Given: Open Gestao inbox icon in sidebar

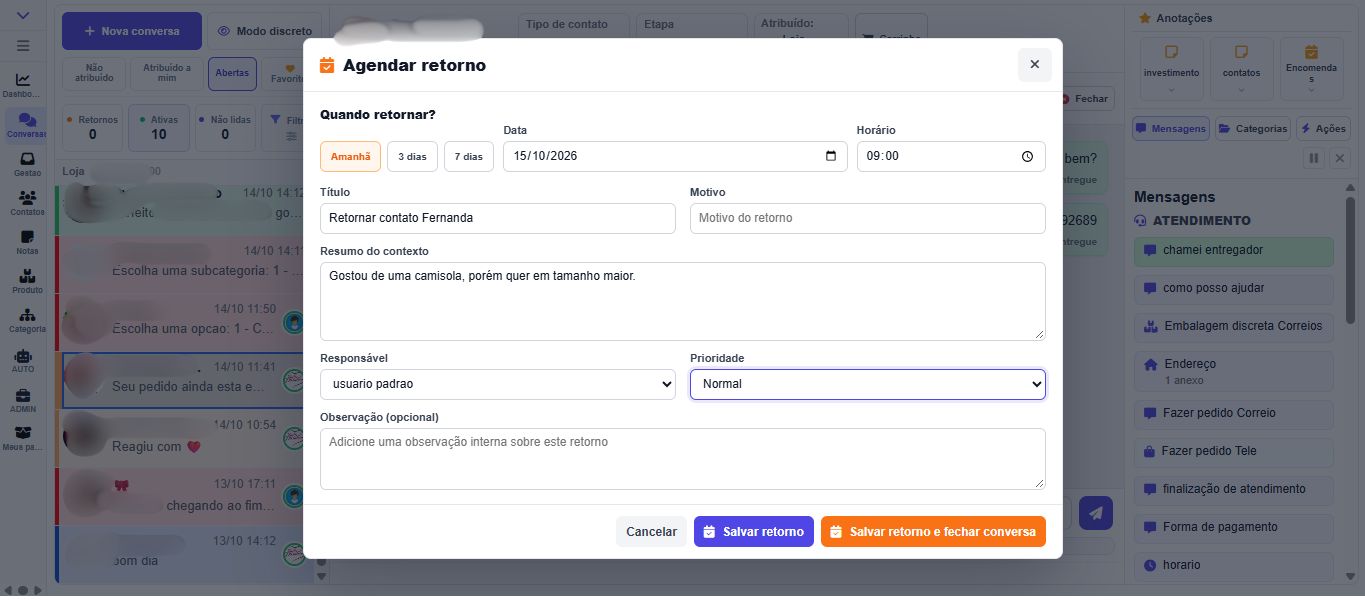Looking at the screenshot, I should [27, 165].
